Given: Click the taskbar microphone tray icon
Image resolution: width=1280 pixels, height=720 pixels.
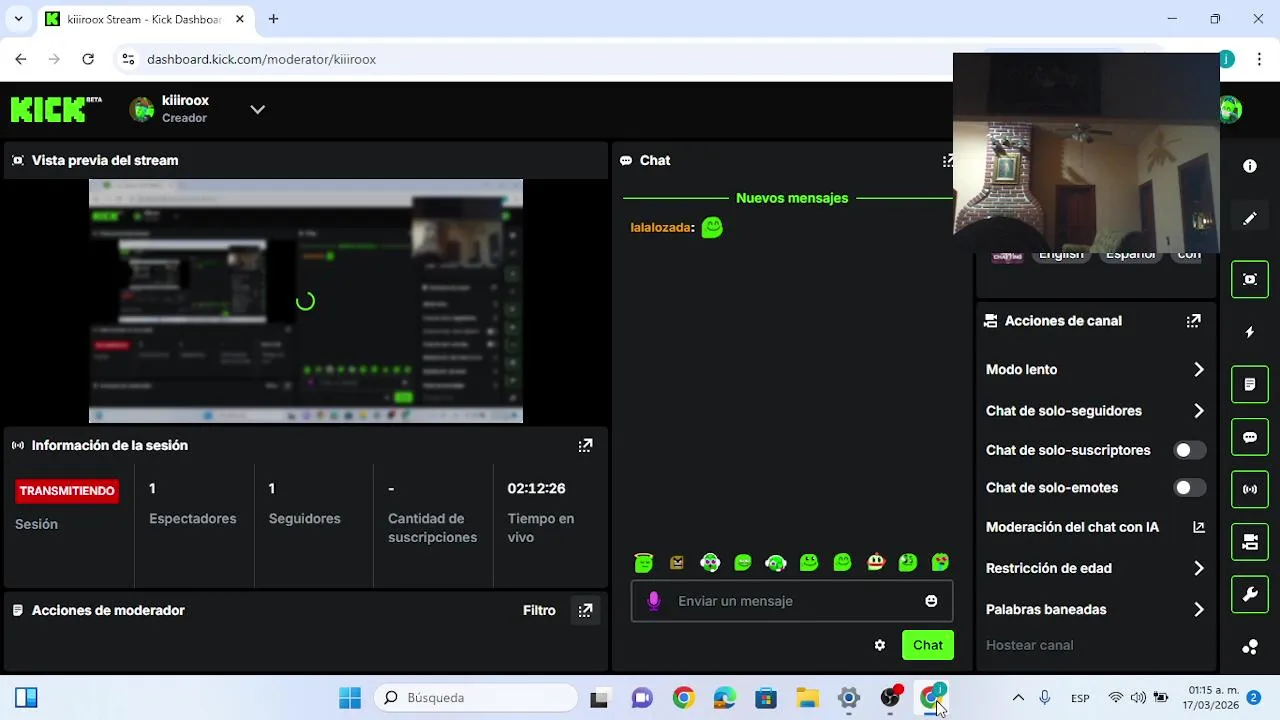Looking at the screenshot, I should 1045,698.
